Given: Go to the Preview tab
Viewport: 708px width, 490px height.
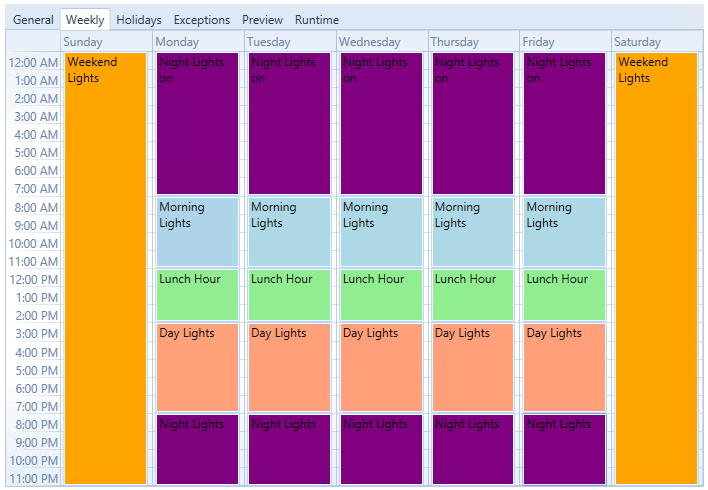Looking at the screenshot, I should point(262,20).
